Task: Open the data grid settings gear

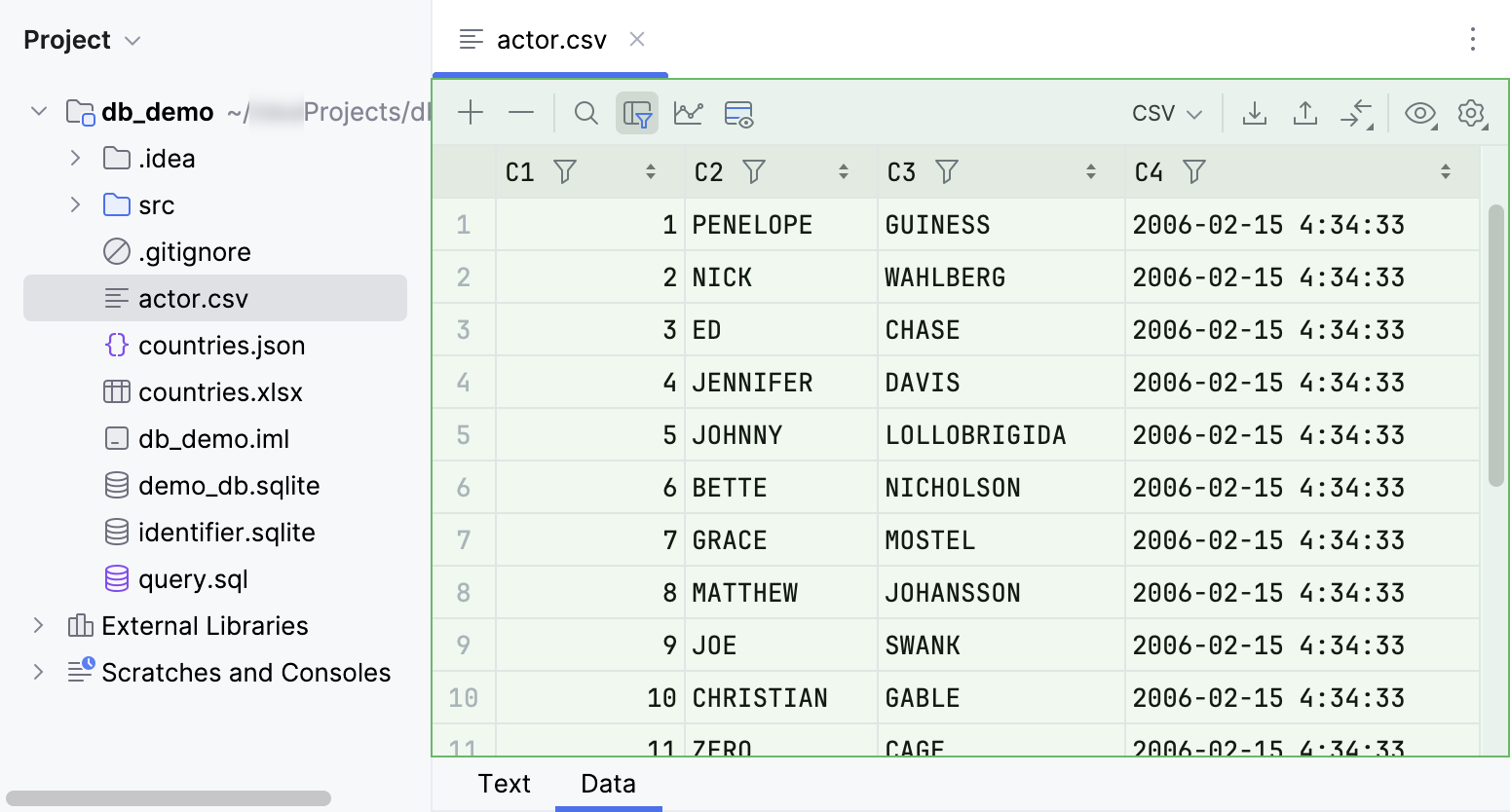Action: pos(1471,114)
